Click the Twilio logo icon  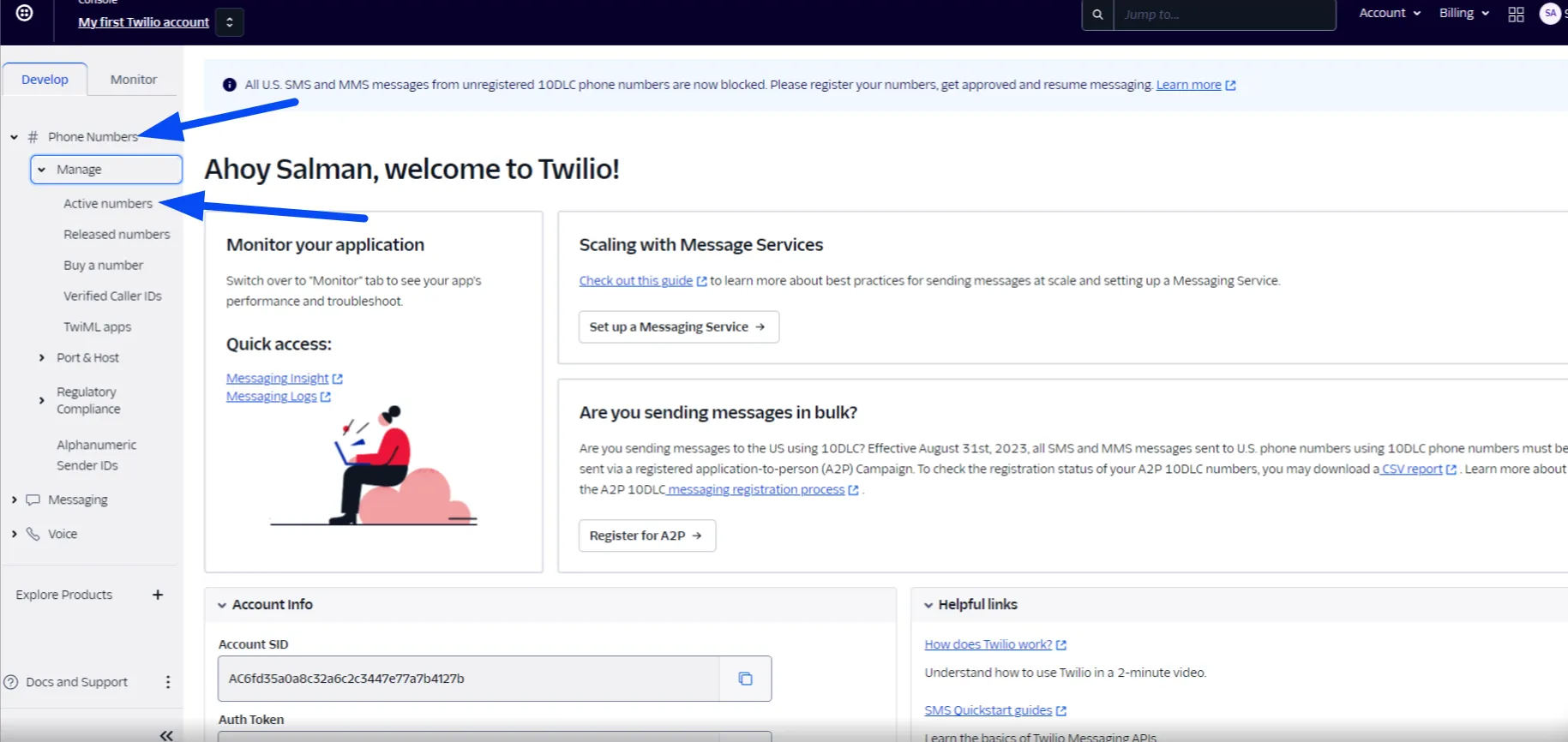tap(25, 13)
